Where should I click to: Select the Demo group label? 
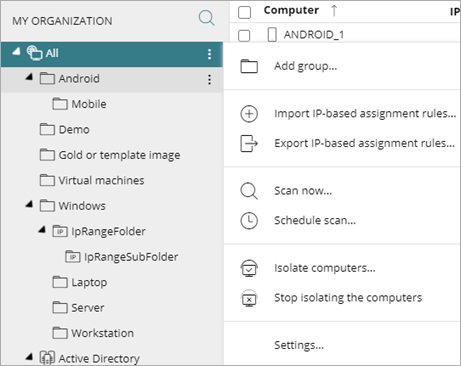[x=74, y=129]
